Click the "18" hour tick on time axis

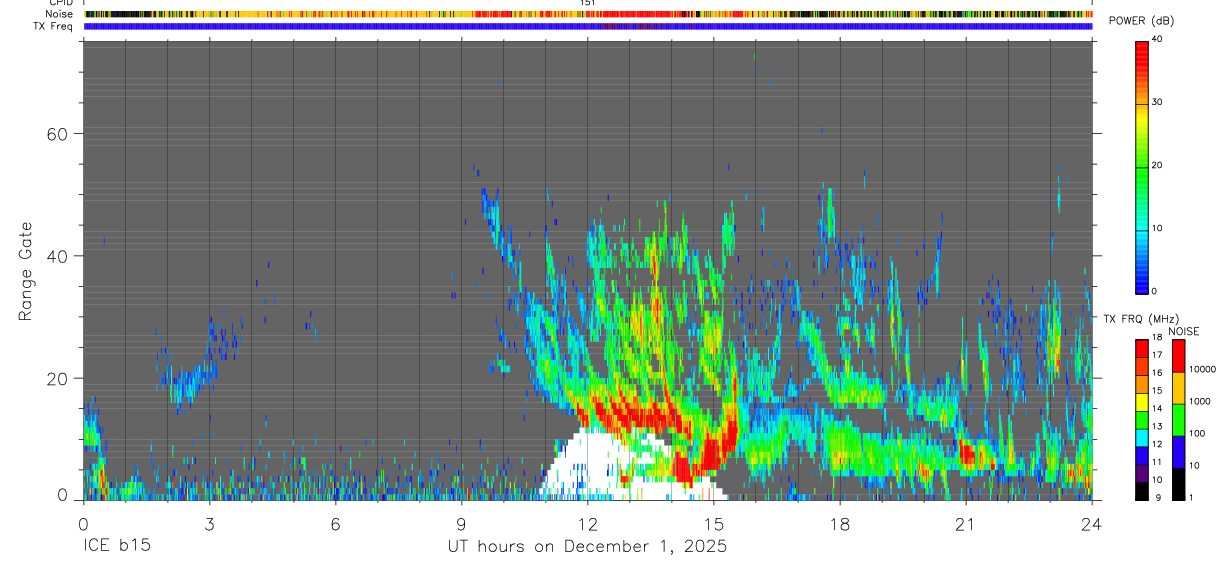pos(839,524)
